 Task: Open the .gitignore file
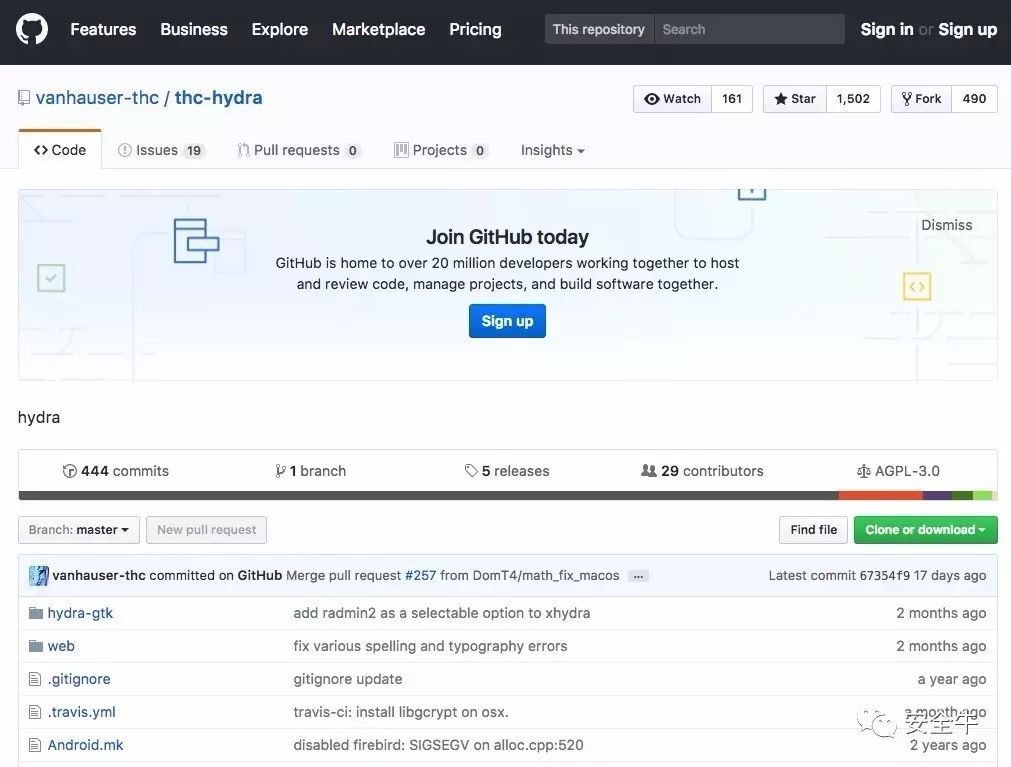coord(79,679)
